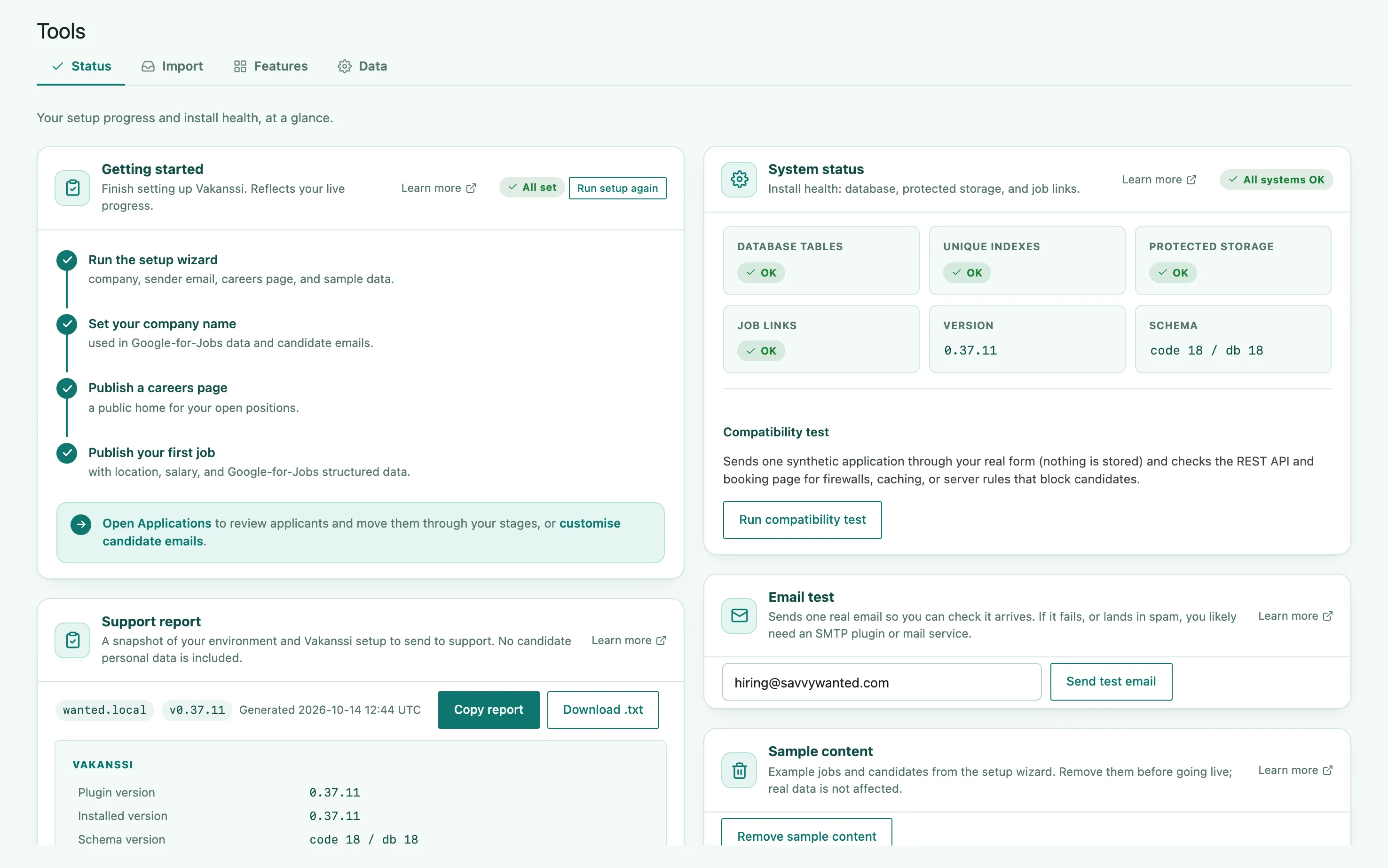
Task: Open the Applications link
Action: click(158, 523)
